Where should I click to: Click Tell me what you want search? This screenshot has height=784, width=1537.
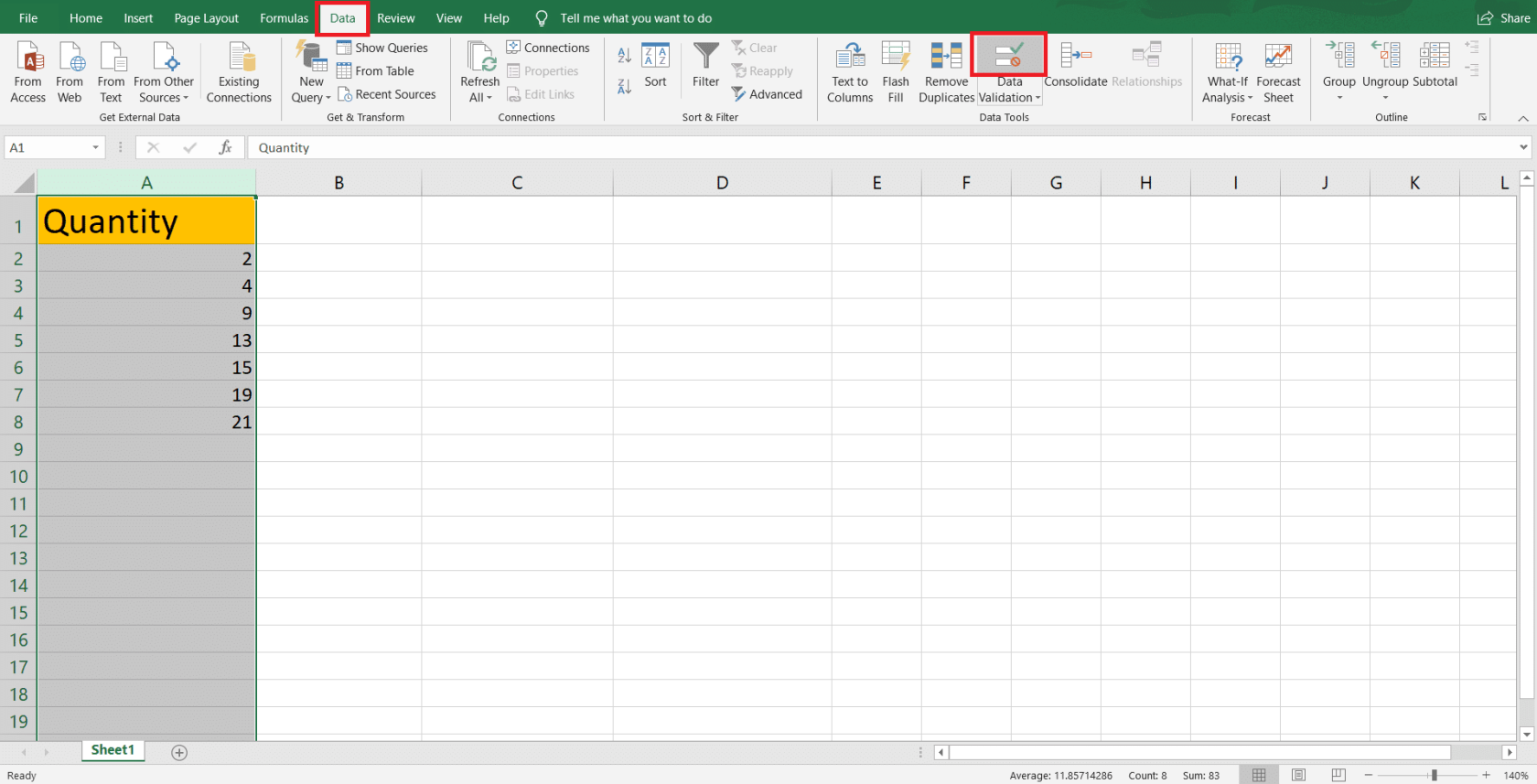click(x=636, y=18)
